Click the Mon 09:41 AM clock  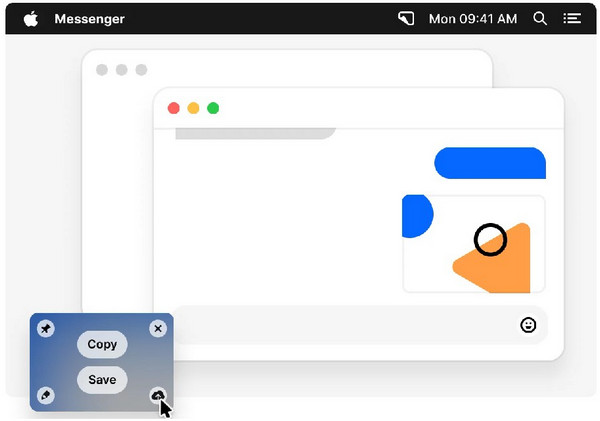(473, 18)
